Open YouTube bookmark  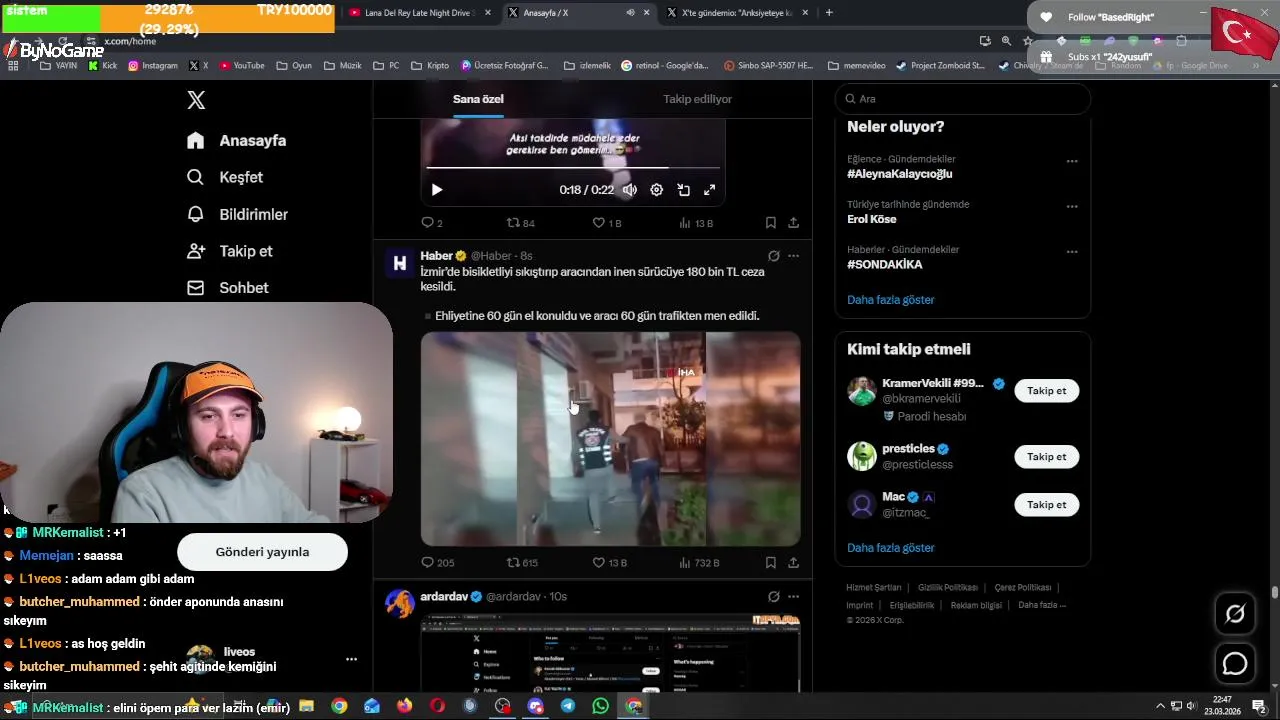242,66
